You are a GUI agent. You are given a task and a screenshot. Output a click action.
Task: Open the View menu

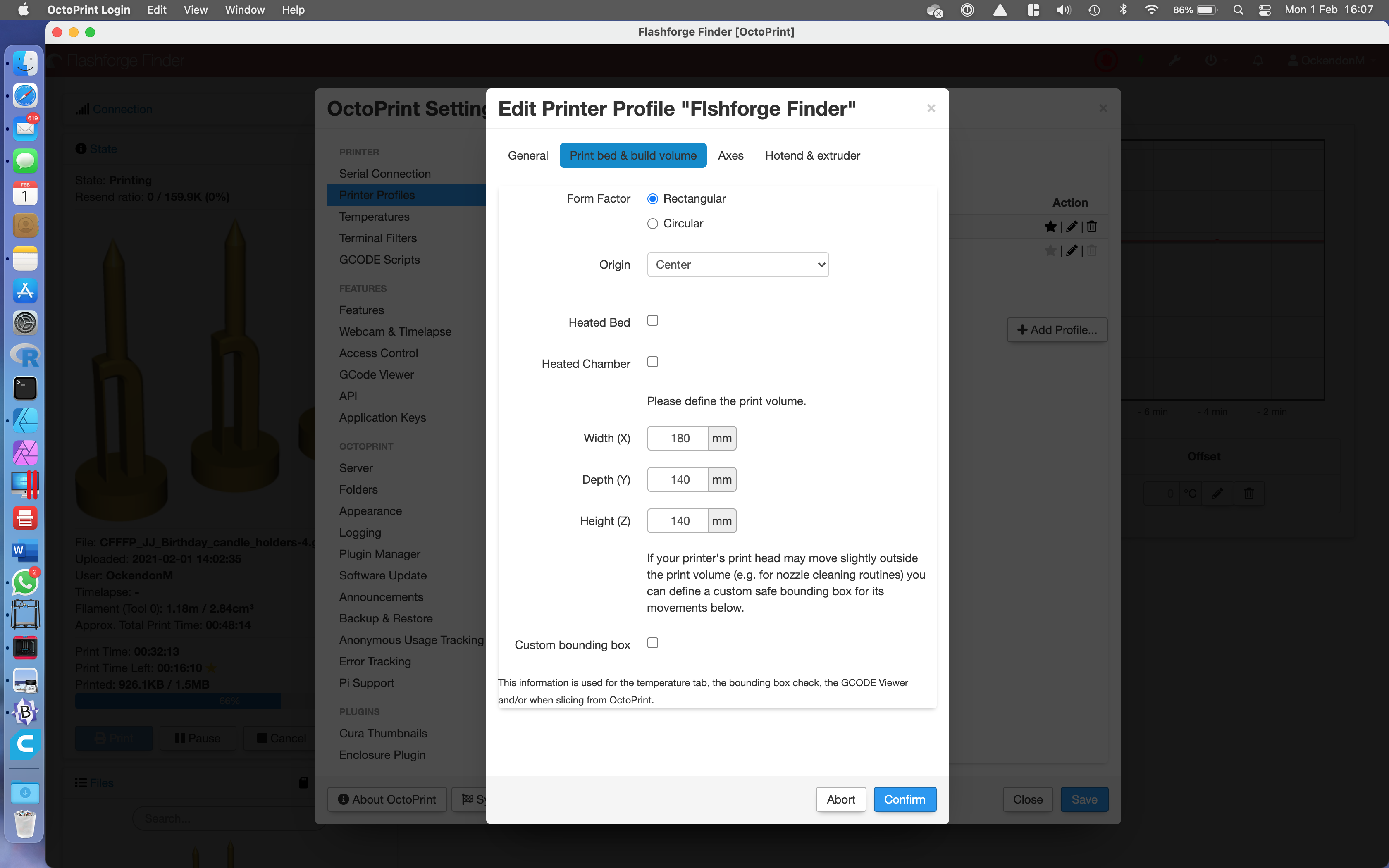click(195, 10)
